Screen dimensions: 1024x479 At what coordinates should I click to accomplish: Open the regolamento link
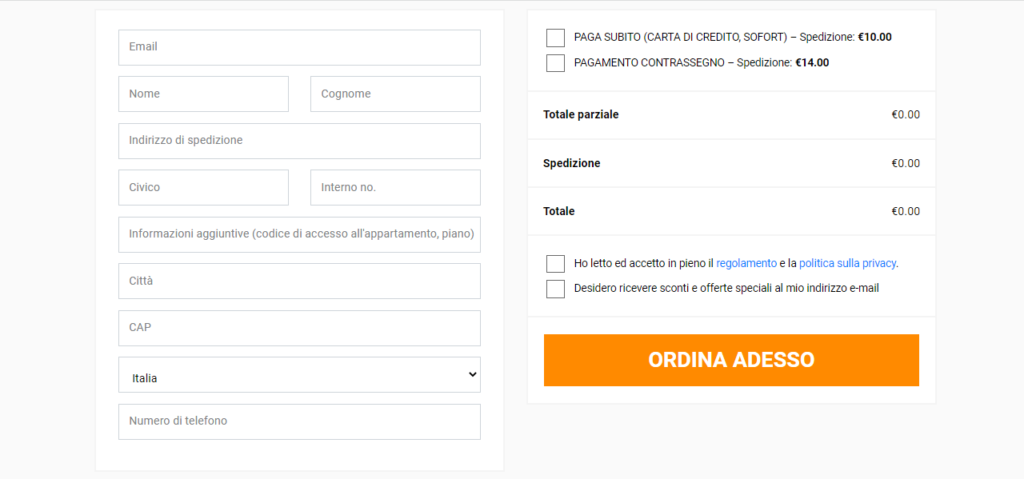[x=746, y=263]
